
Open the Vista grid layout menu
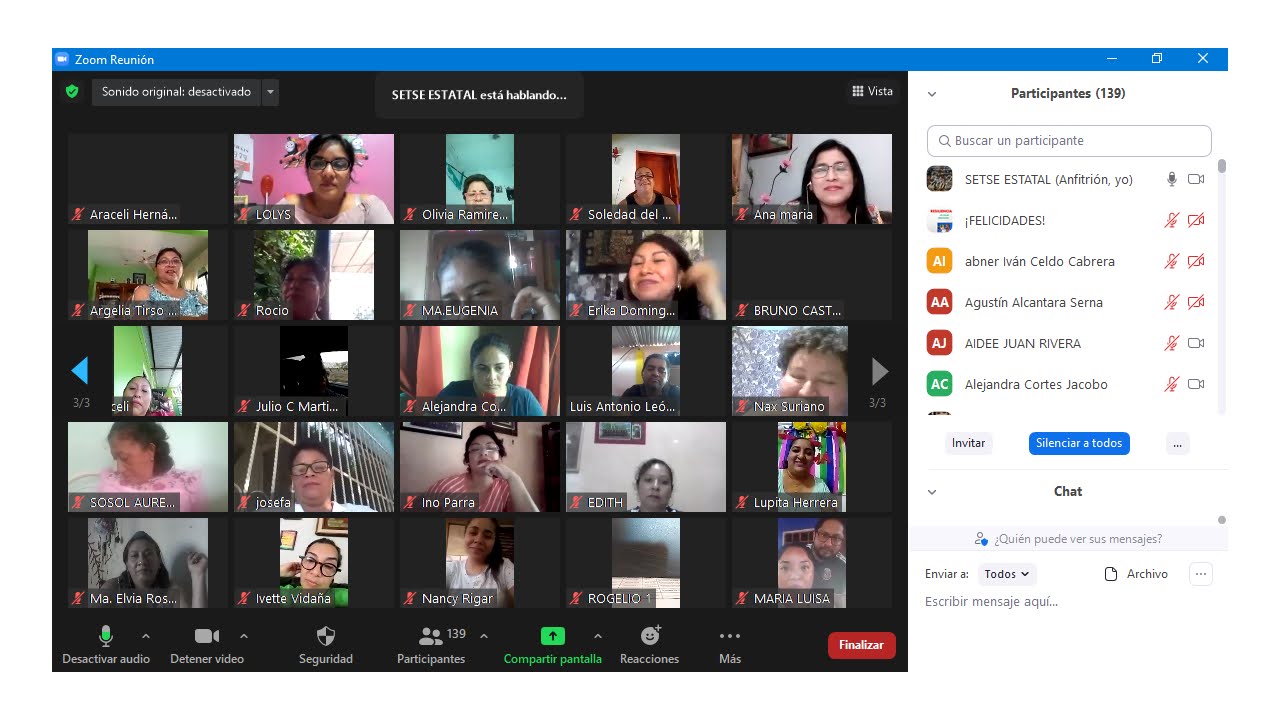point(872,91)
